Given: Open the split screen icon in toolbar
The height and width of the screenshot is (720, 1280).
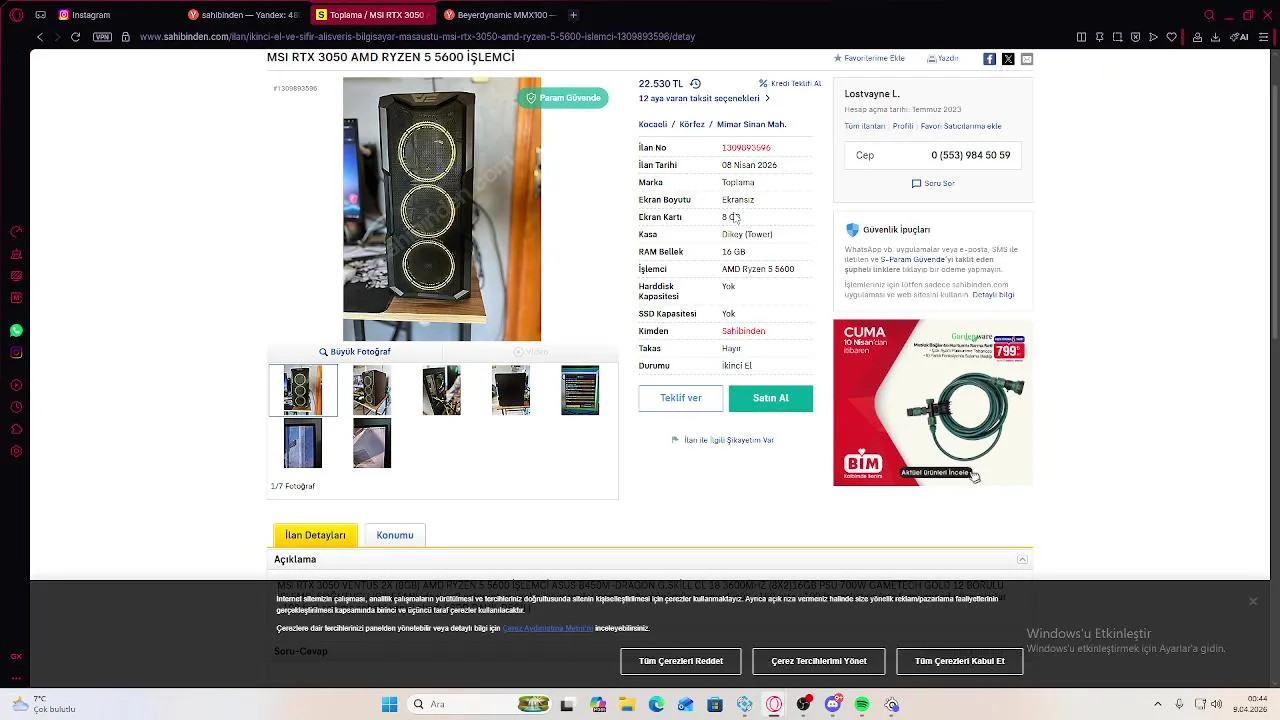Looking at the screenshot, I should (x=1081, y=37).
